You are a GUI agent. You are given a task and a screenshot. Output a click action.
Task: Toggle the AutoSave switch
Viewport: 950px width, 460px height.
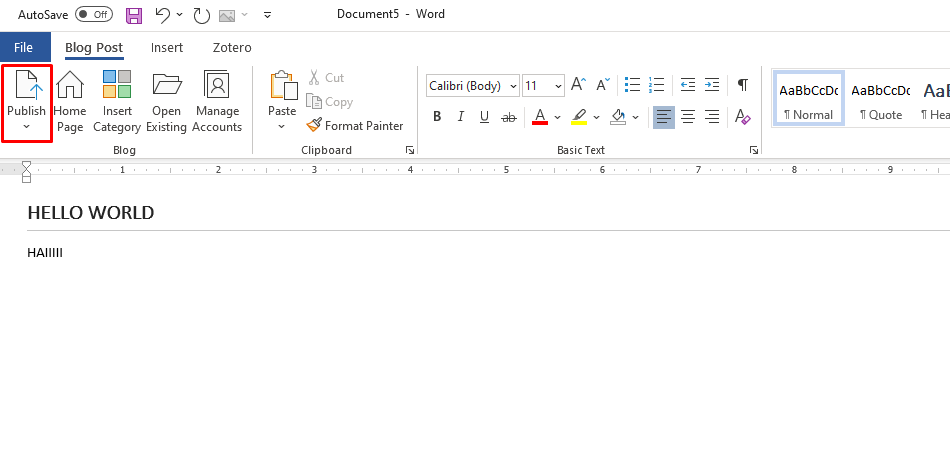click(x=94, y=15)
